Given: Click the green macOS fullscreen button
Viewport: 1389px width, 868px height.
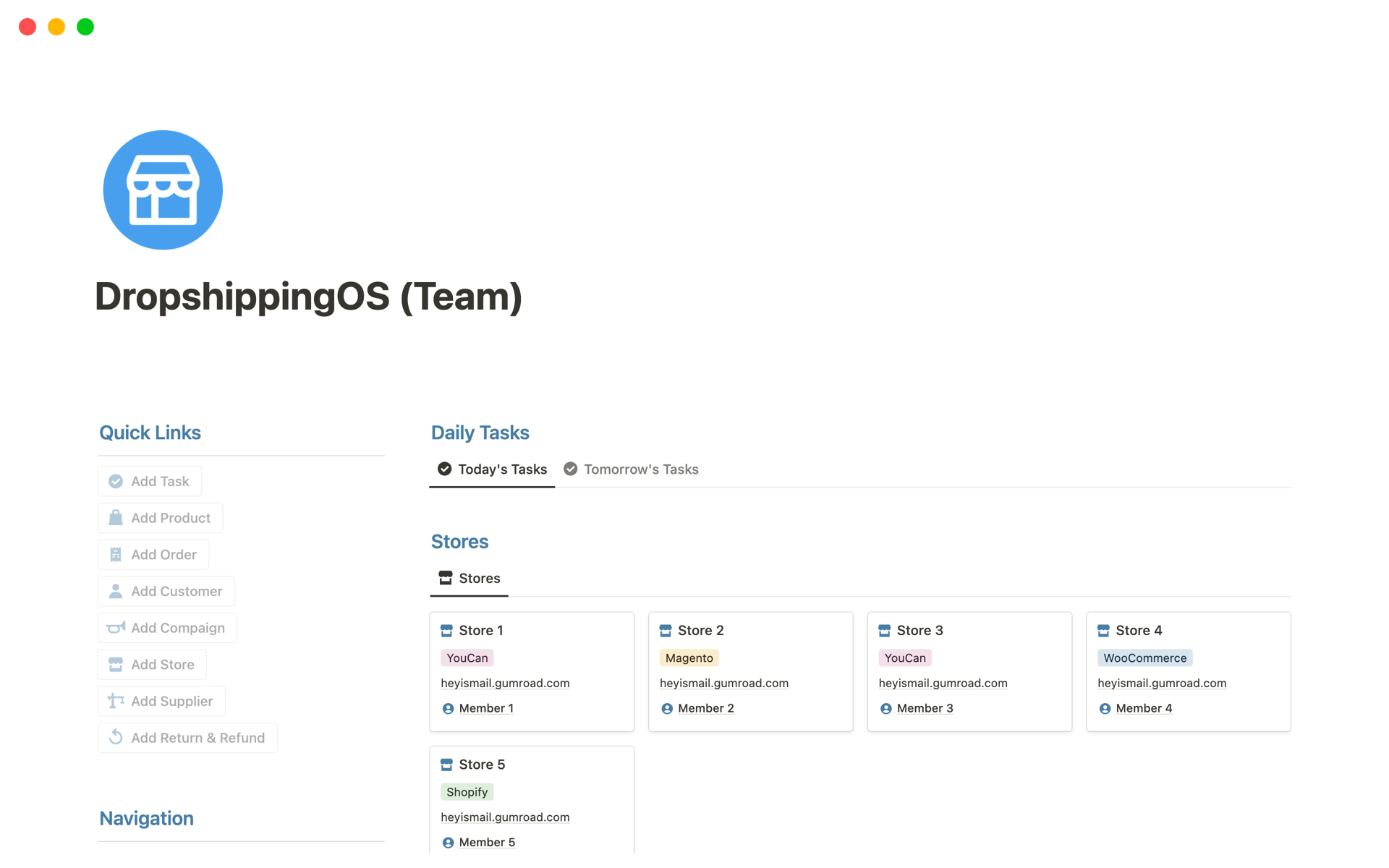Looking at the screenshot, I should pyautogui.click(x=85, y=27).
